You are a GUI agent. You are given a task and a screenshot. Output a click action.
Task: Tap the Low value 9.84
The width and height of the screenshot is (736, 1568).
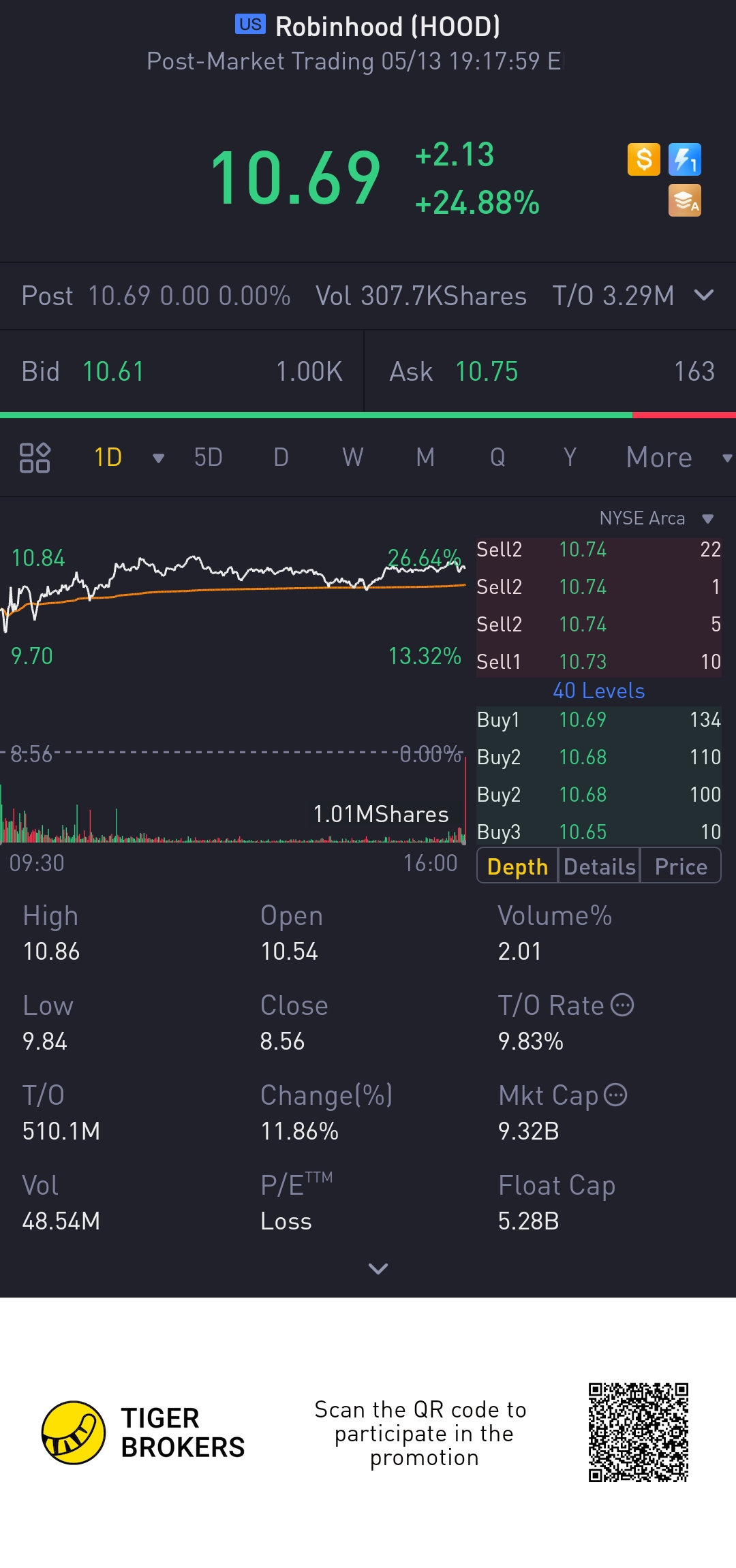44,1041
